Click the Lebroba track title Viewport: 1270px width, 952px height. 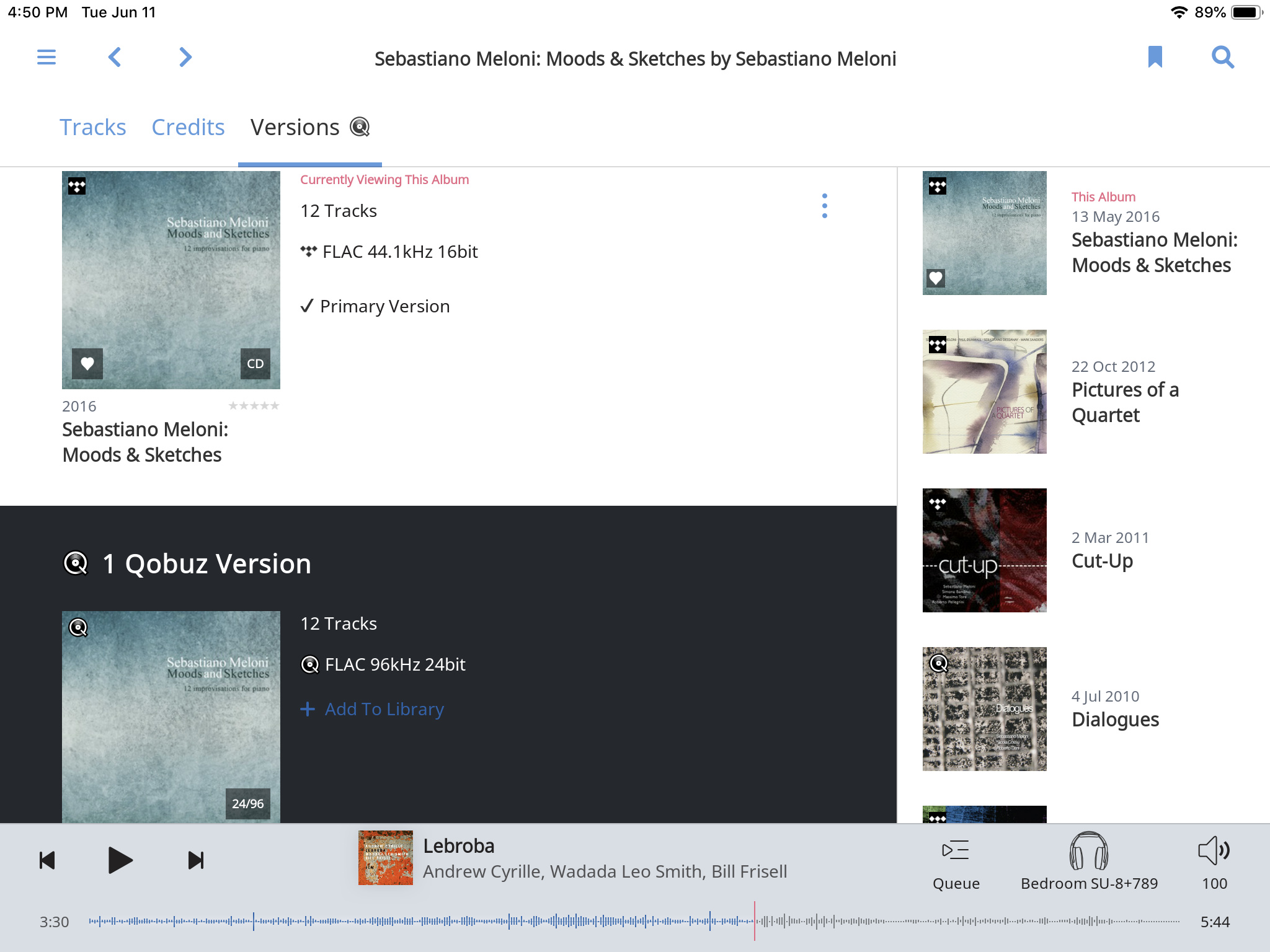point(459,846)
